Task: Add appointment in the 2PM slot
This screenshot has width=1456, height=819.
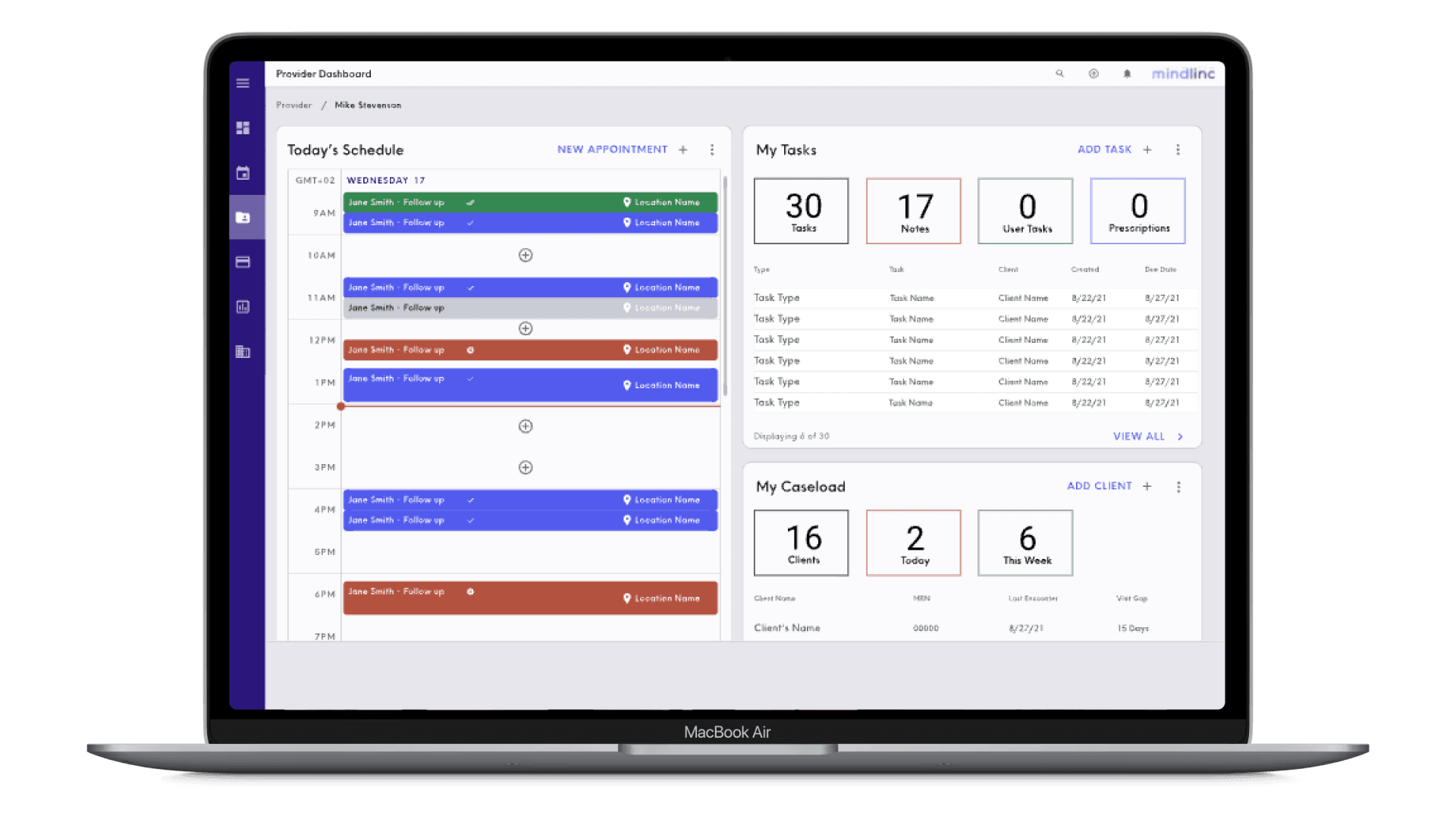Action: pos(526,426)
